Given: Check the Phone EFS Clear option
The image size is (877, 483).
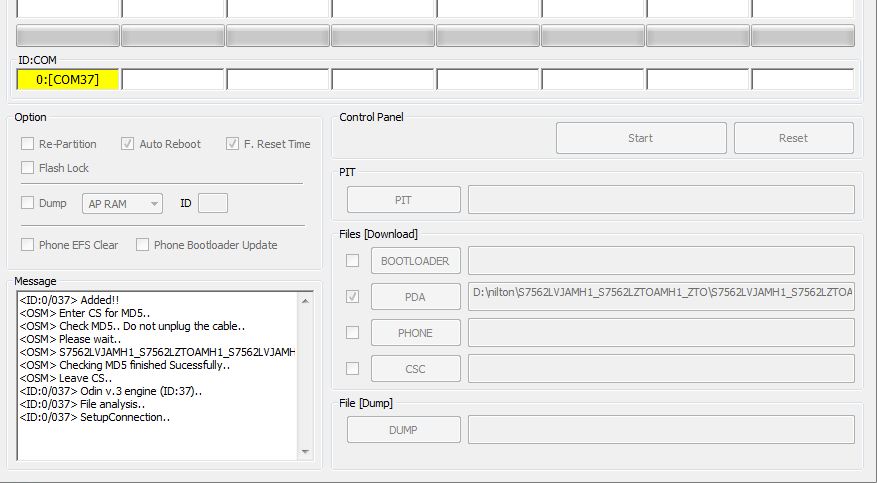Looking at the screenshot, I should (28, 245).
